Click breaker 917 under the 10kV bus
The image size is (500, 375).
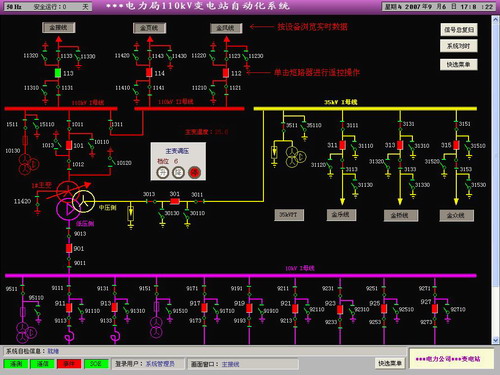(x=204, y=308)
